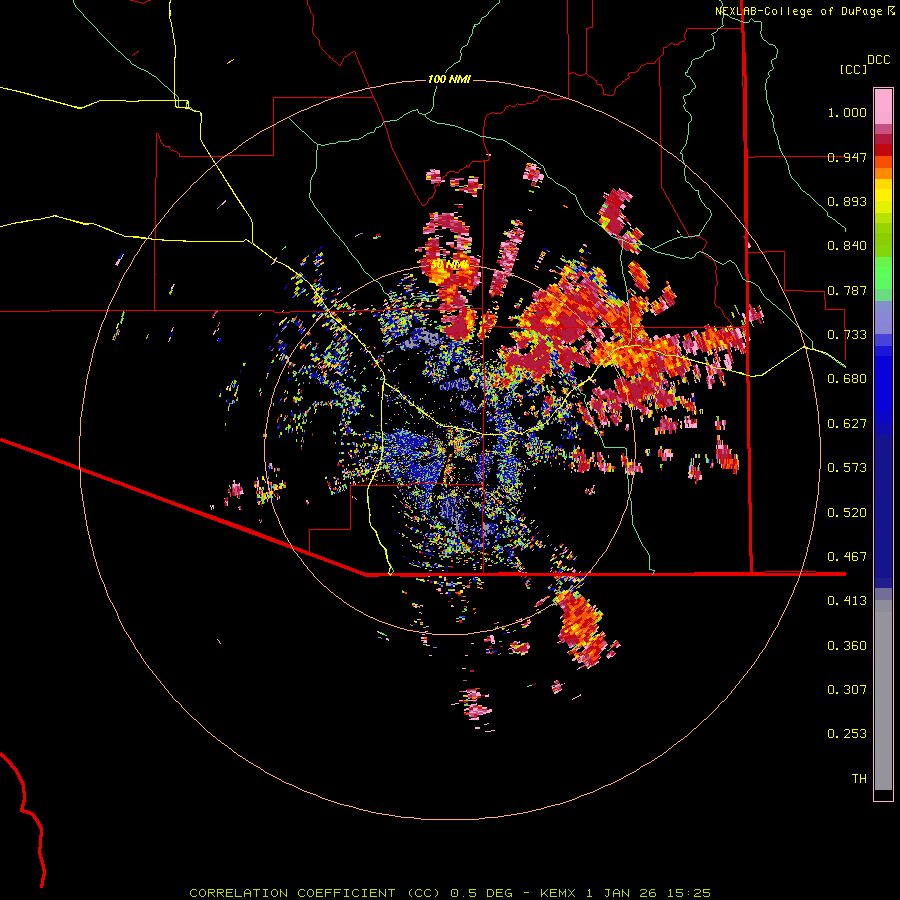This screenshot has height=900, width=900.
Task: Select the 1.000 value on color scale
Action: [x=847, y=112]
